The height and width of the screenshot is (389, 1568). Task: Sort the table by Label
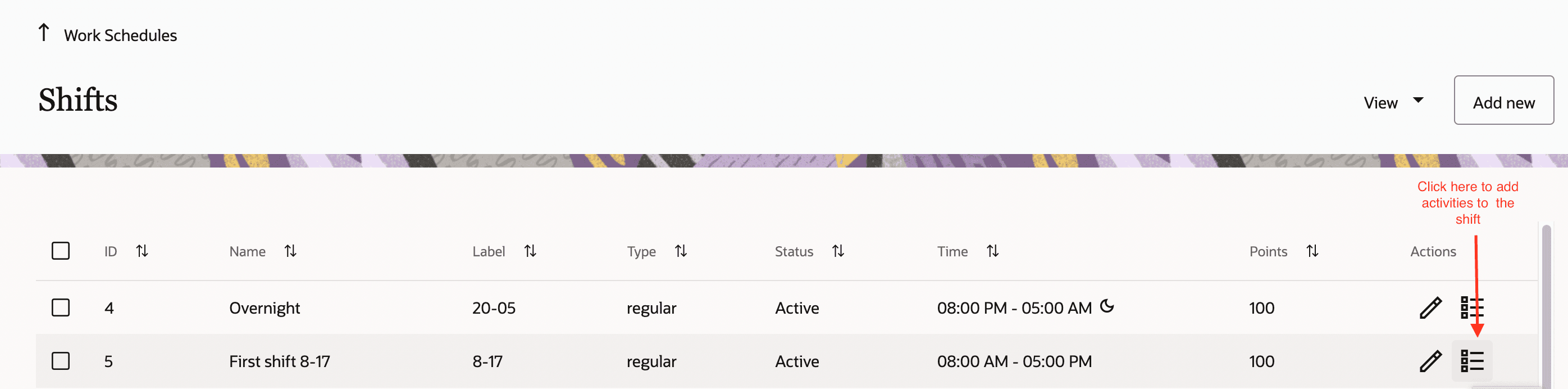tap(530, 251)
